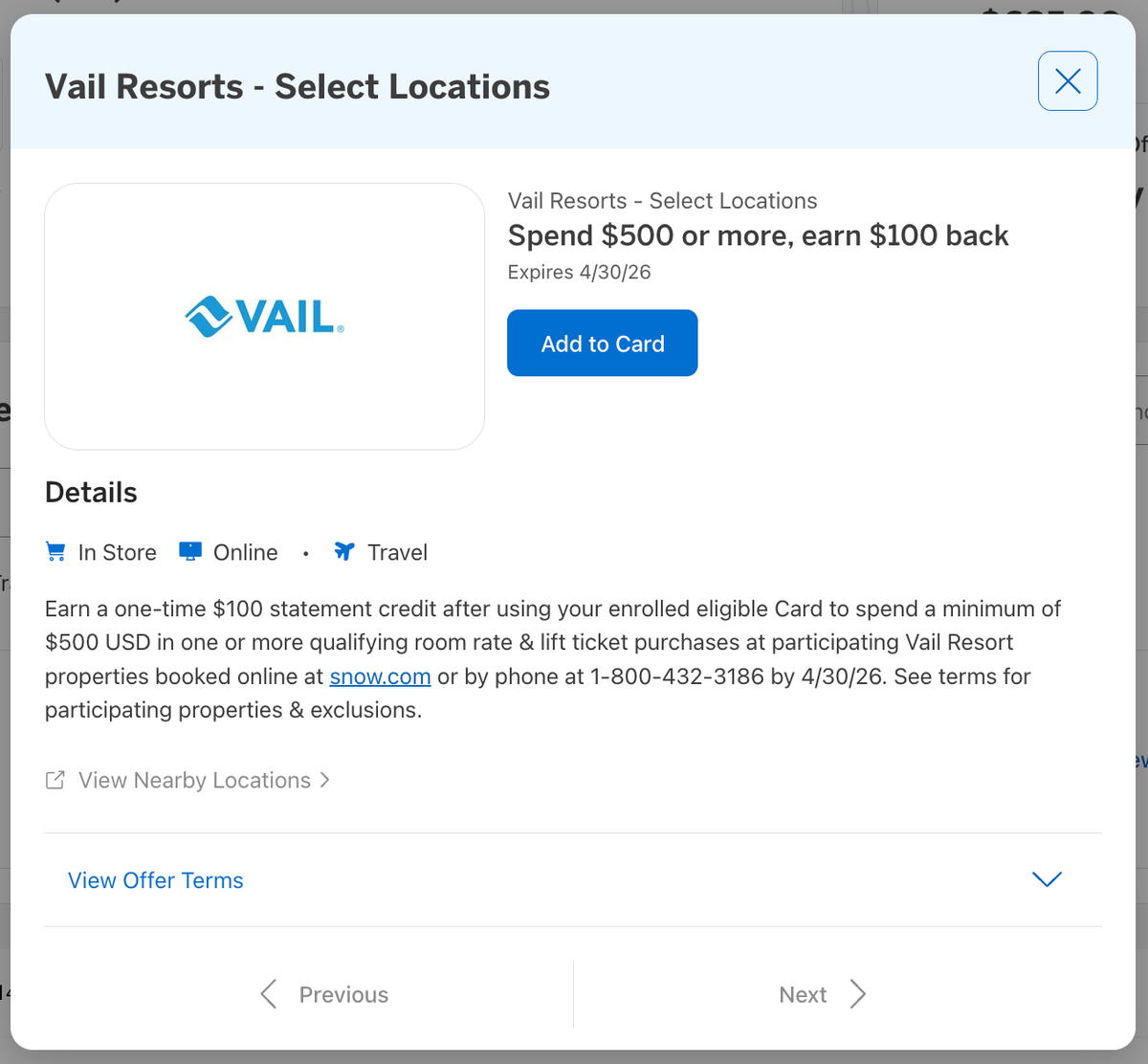Click the Online desktop monitor icon

click(190, 551)
